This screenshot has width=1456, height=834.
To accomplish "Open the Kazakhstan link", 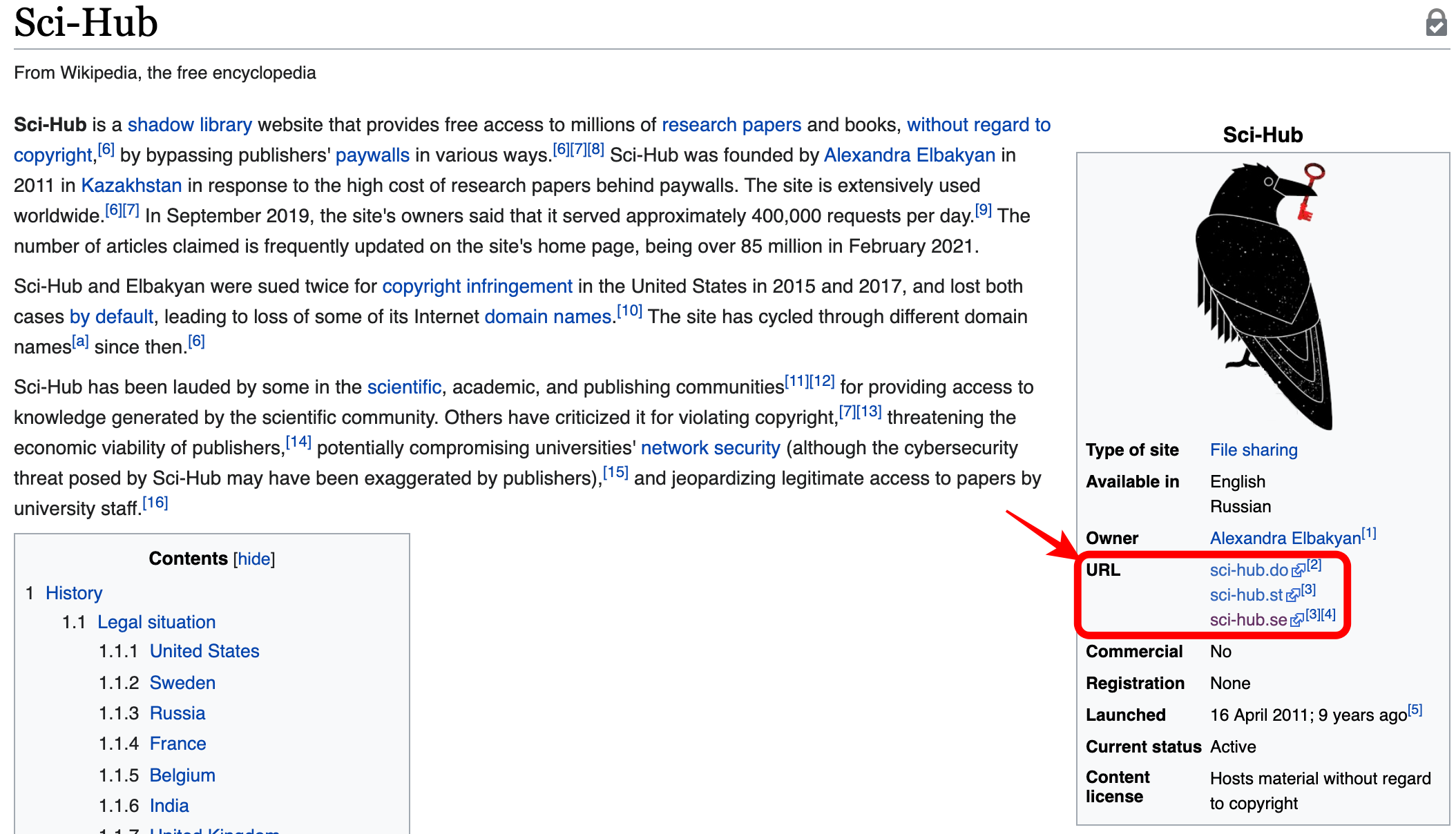I will 131,186.
